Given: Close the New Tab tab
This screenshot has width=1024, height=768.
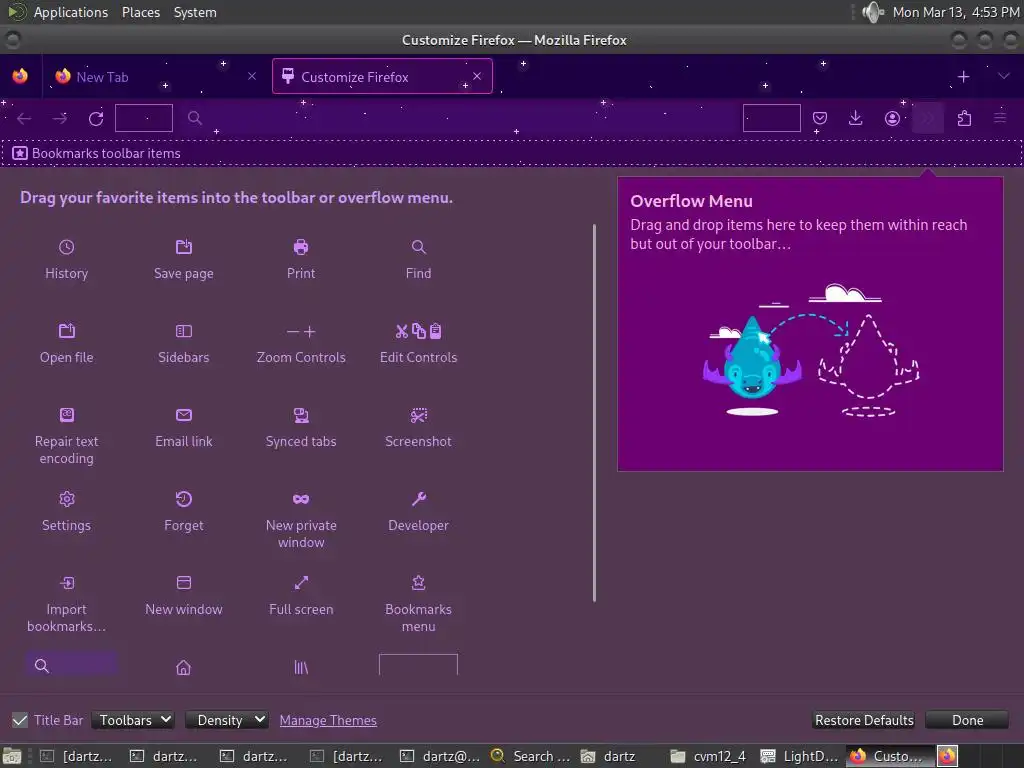Looking at the screenshot, I should click(x=252, y=76).
